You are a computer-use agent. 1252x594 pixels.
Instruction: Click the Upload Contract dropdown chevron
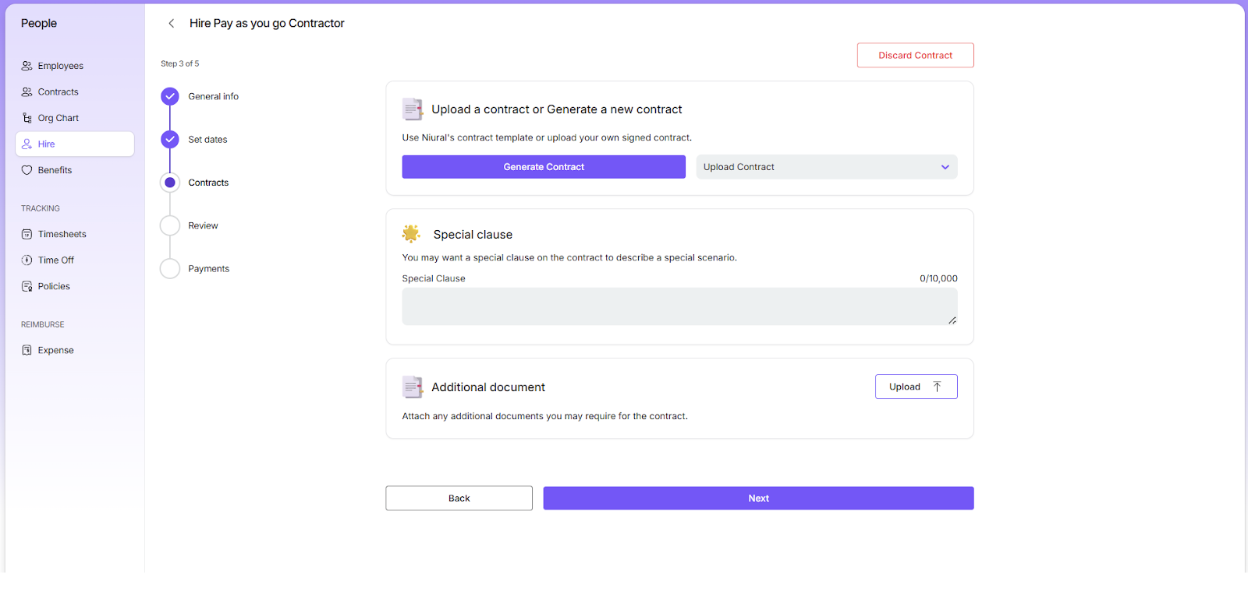coord(945,167)
